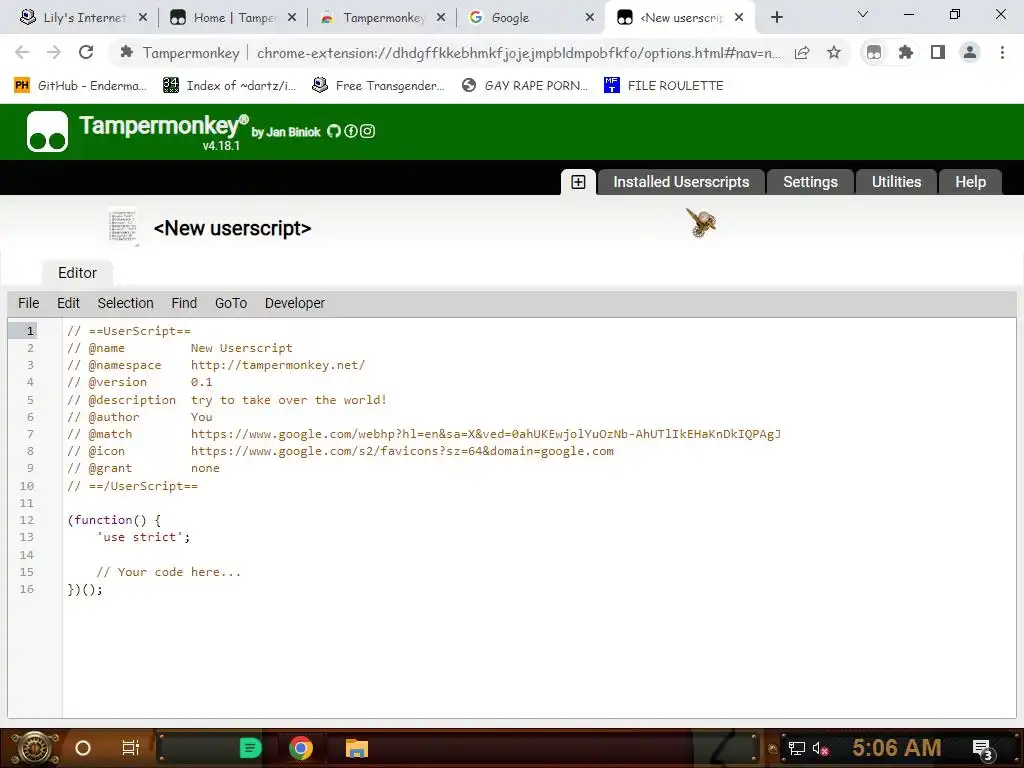Close Lily's Internet tab
Image resolution: width=1024 pixels, height=768 pixels.
(143, 18)
